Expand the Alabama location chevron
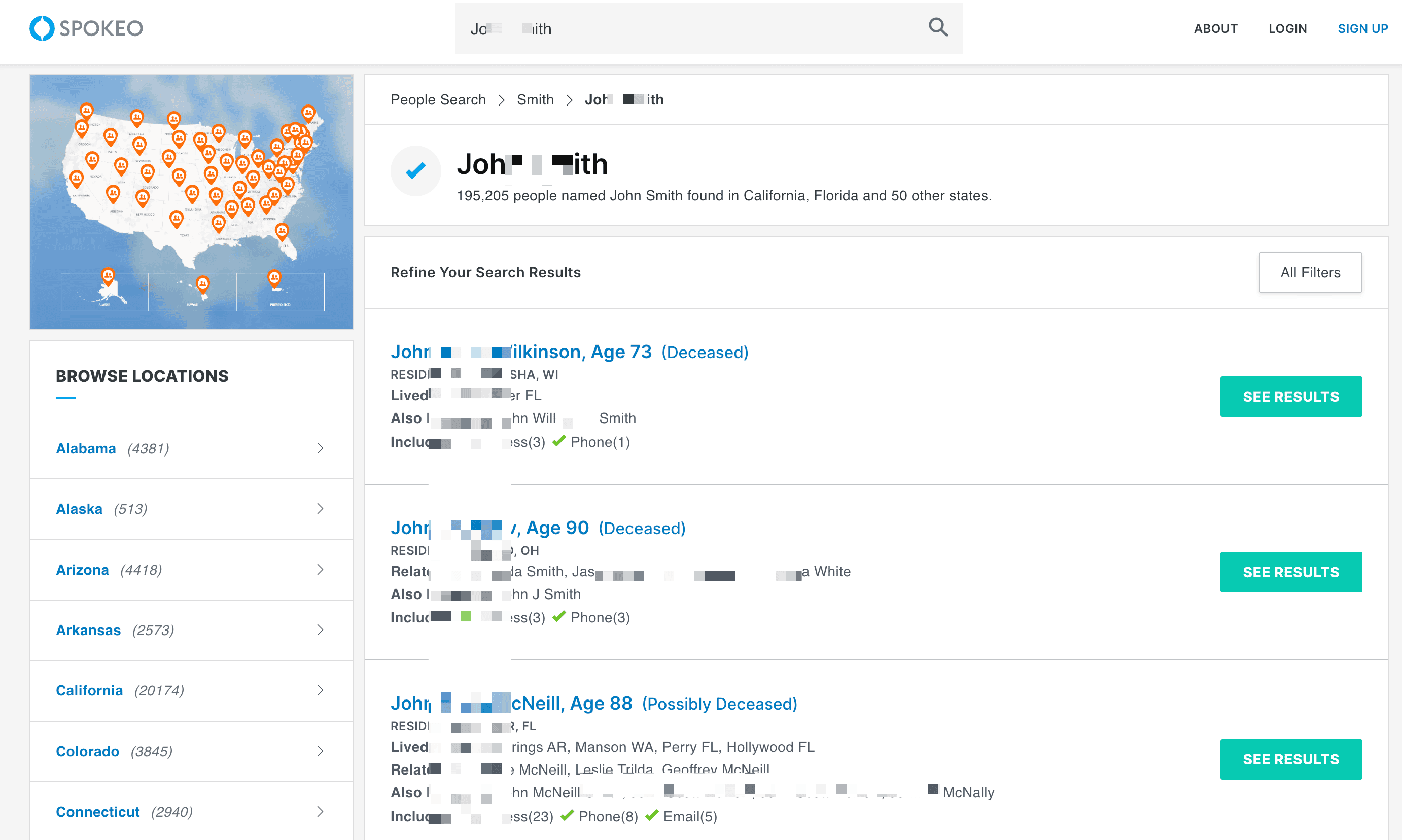The image size is (1402, 840). click(321, 448)
